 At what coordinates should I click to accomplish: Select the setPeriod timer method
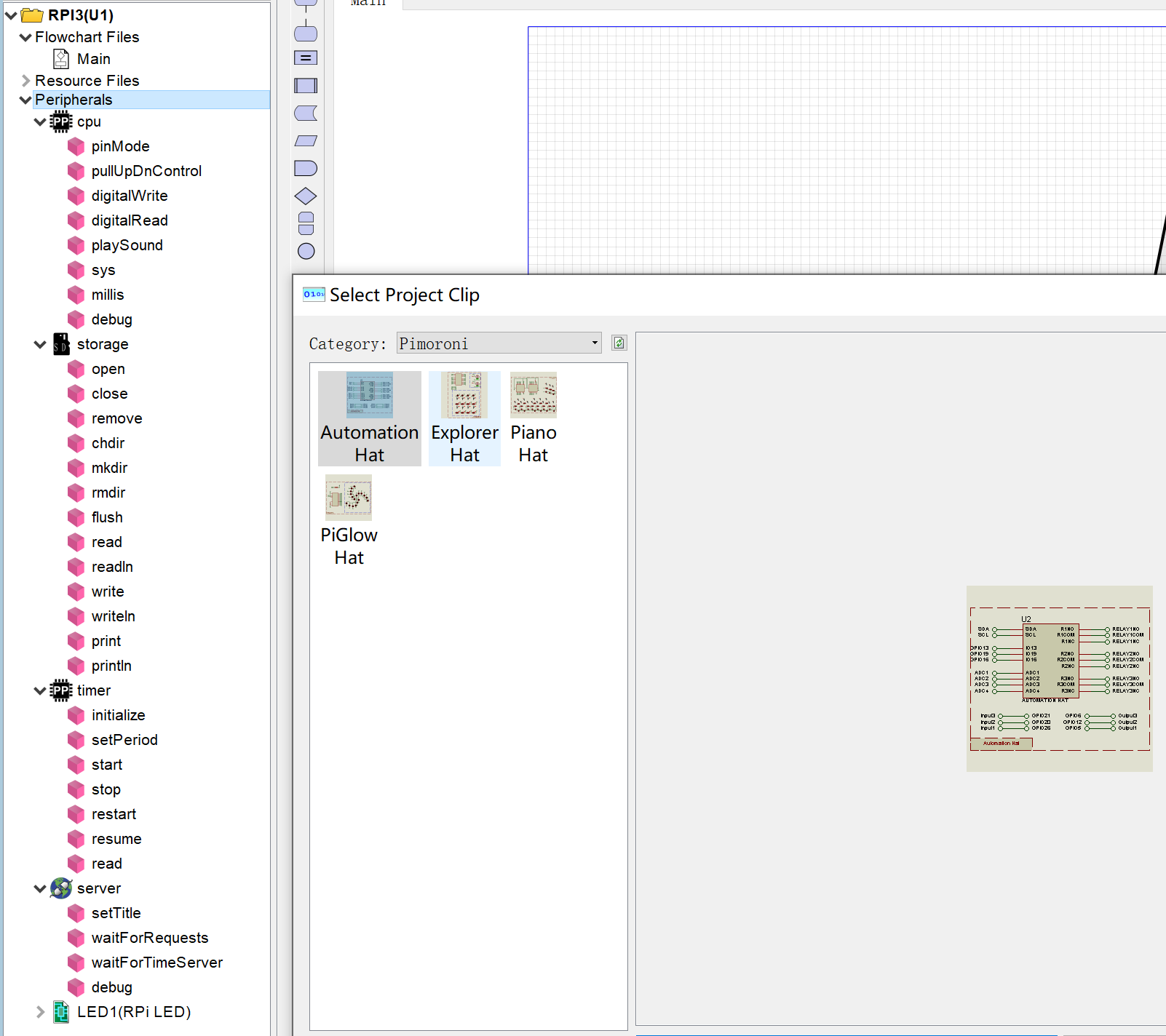125,740
